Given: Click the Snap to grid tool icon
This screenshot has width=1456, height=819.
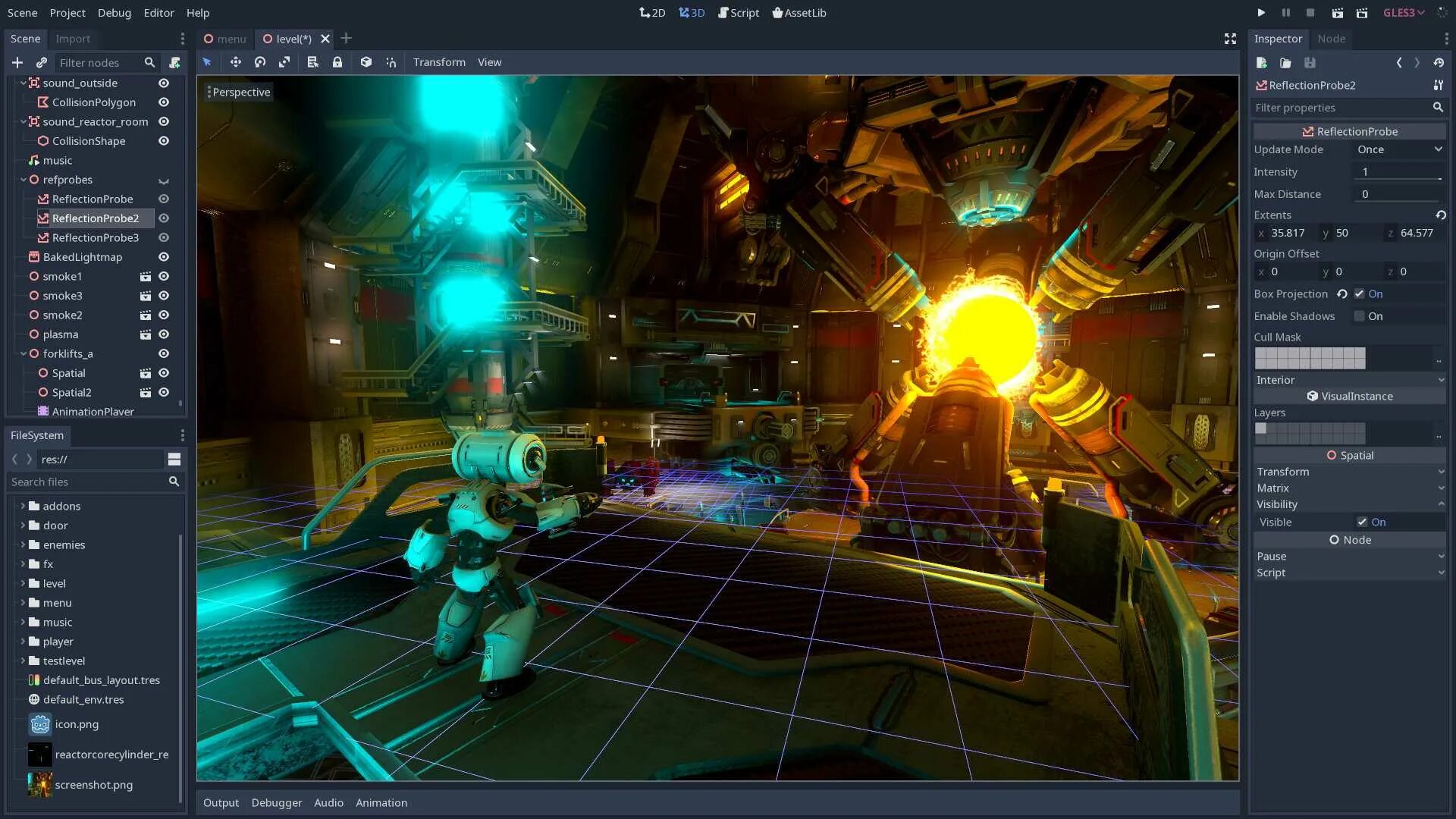Looking at the screenshot, I should click(391, 62).
